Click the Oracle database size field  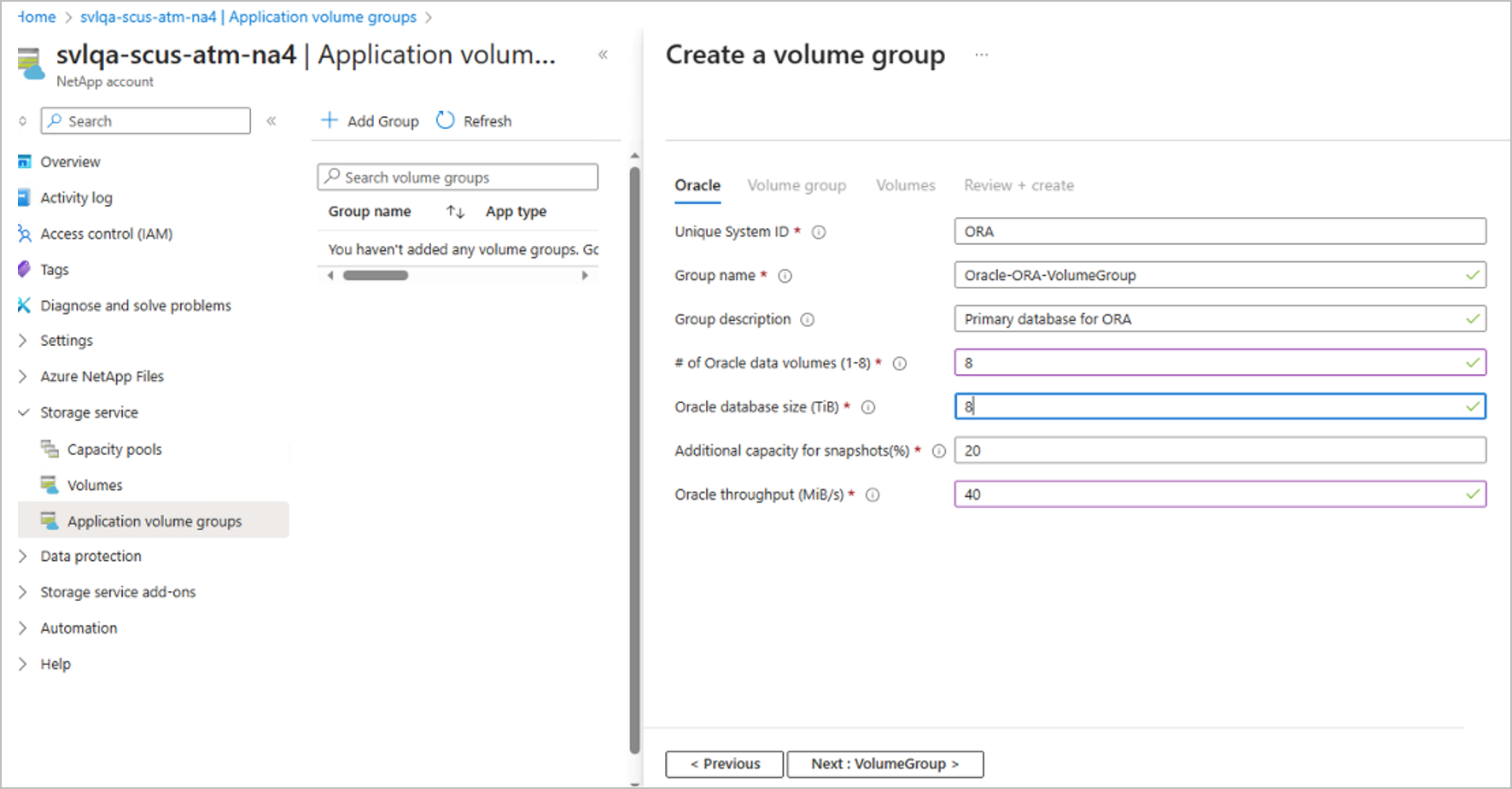pos(1220,406)
